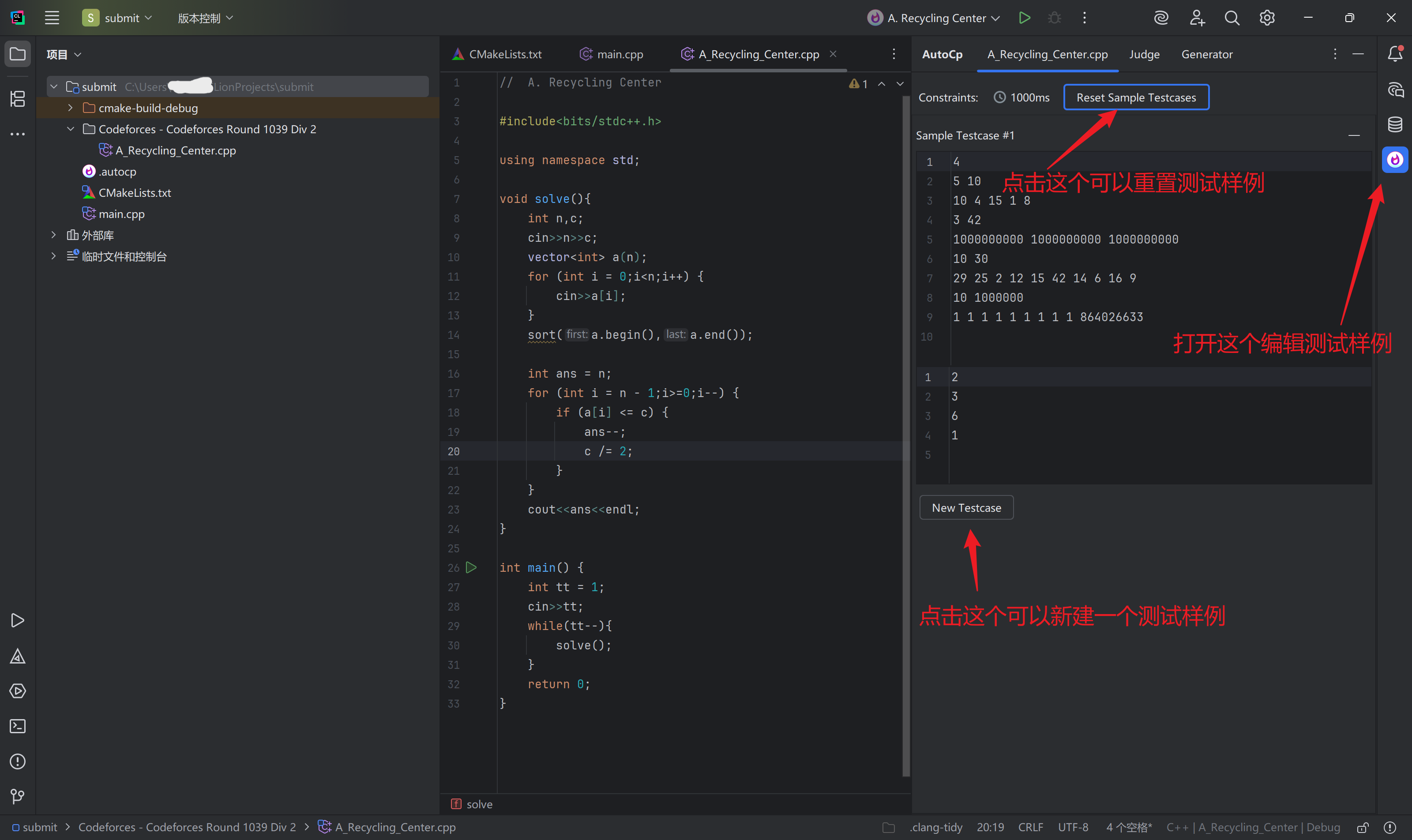Click the New Testcase button

pyautogui.click(x=966, y=508)
